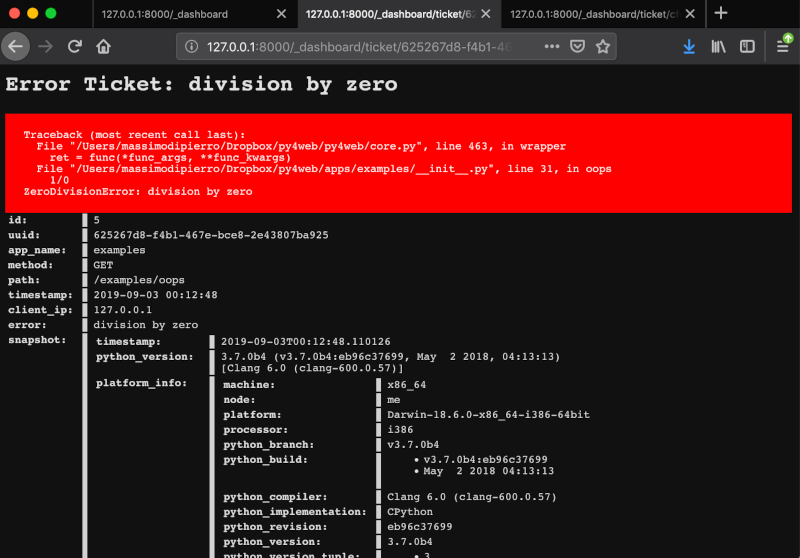Open page actions three-dot menu
Image resolution: width=800 pixels, height=558 pixels.
coord(552,47)
